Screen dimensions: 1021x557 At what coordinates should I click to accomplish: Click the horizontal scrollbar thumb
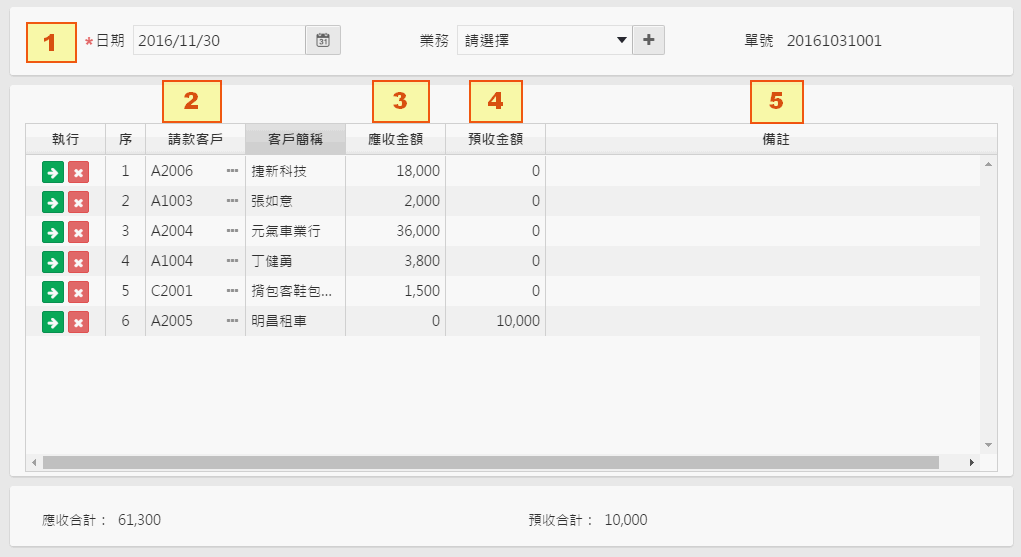491,463
